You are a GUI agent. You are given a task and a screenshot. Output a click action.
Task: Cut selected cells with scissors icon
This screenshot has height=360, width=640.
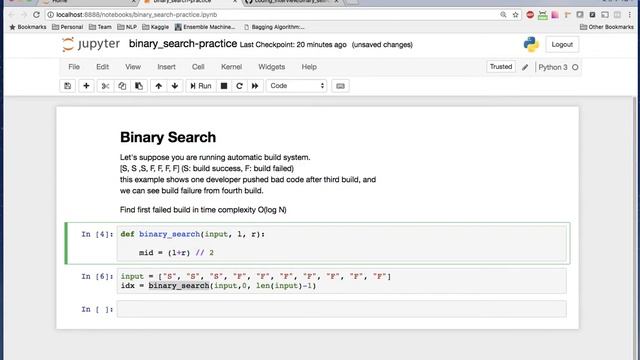(105, 86)
